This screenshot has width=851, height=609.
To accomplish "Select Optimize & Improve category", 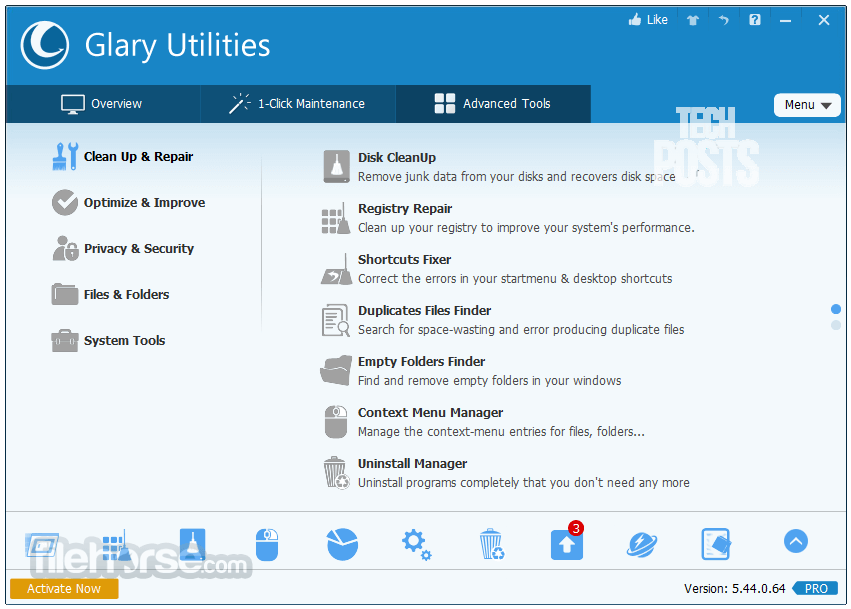I will [x=129, y=202].
